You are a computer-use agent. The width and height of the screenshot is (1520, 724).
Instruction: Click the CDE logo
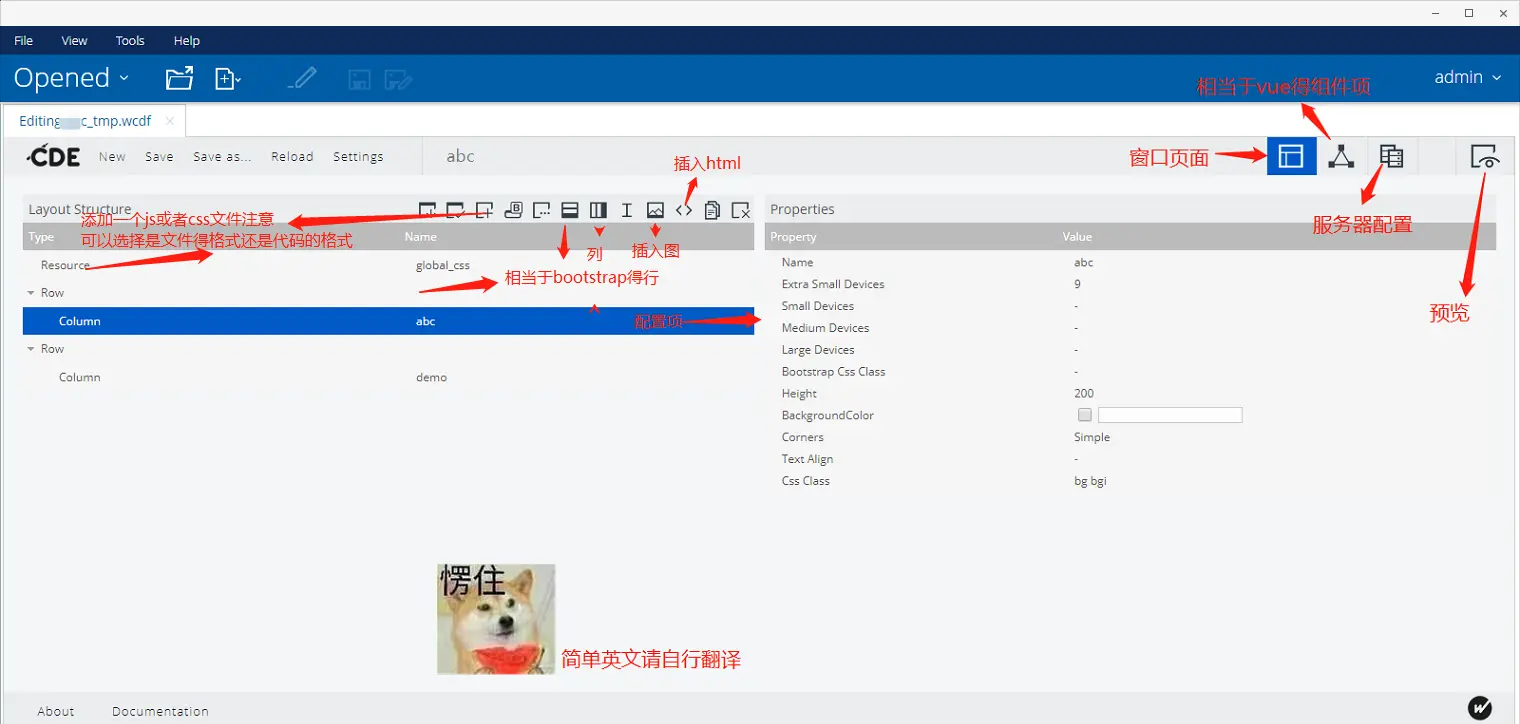pyautogui.click(x=54, y=156)
